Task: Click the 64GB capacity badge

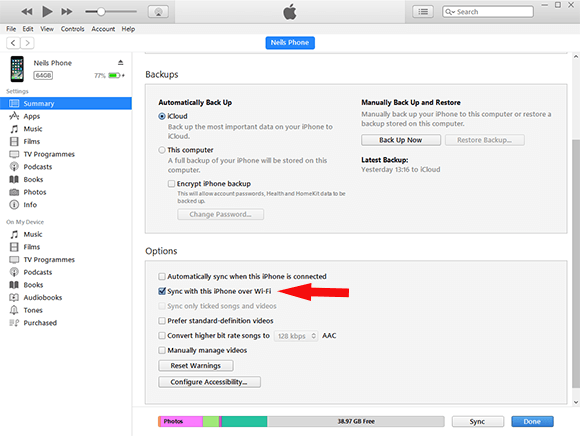Action: click(x=43, y=75)
